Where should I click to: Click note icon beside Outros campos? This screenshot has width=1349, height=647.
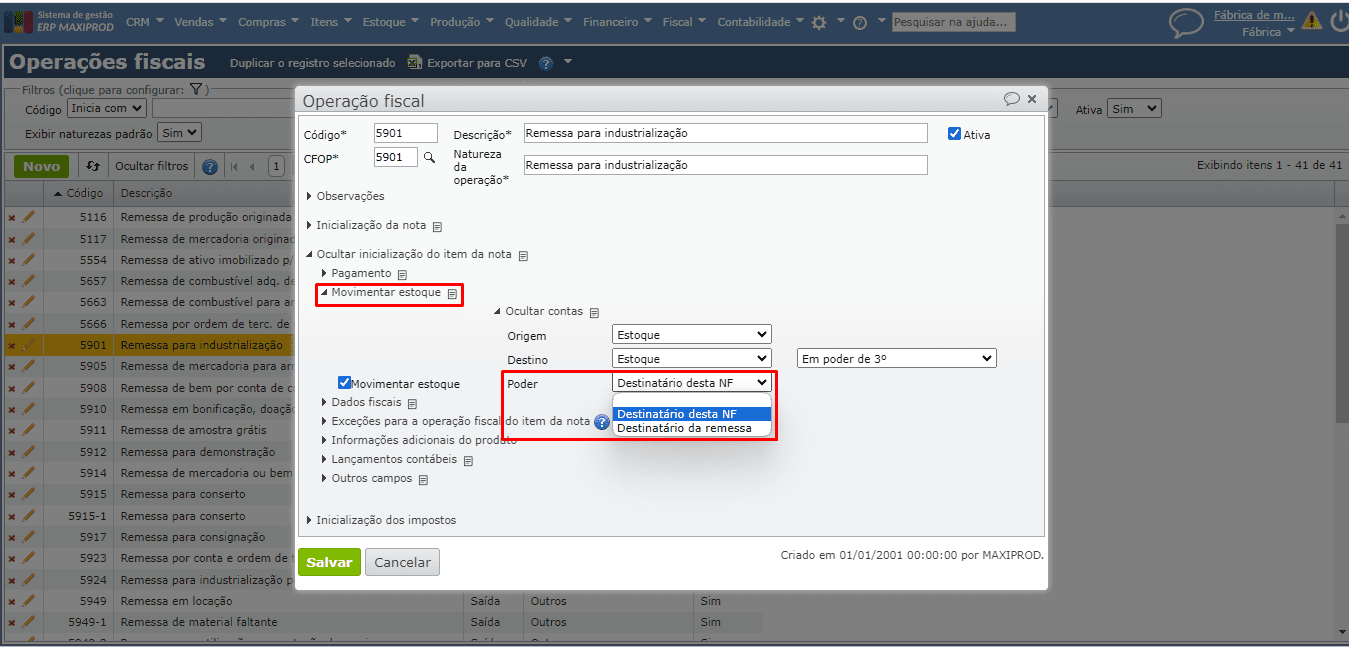(423, 479)
